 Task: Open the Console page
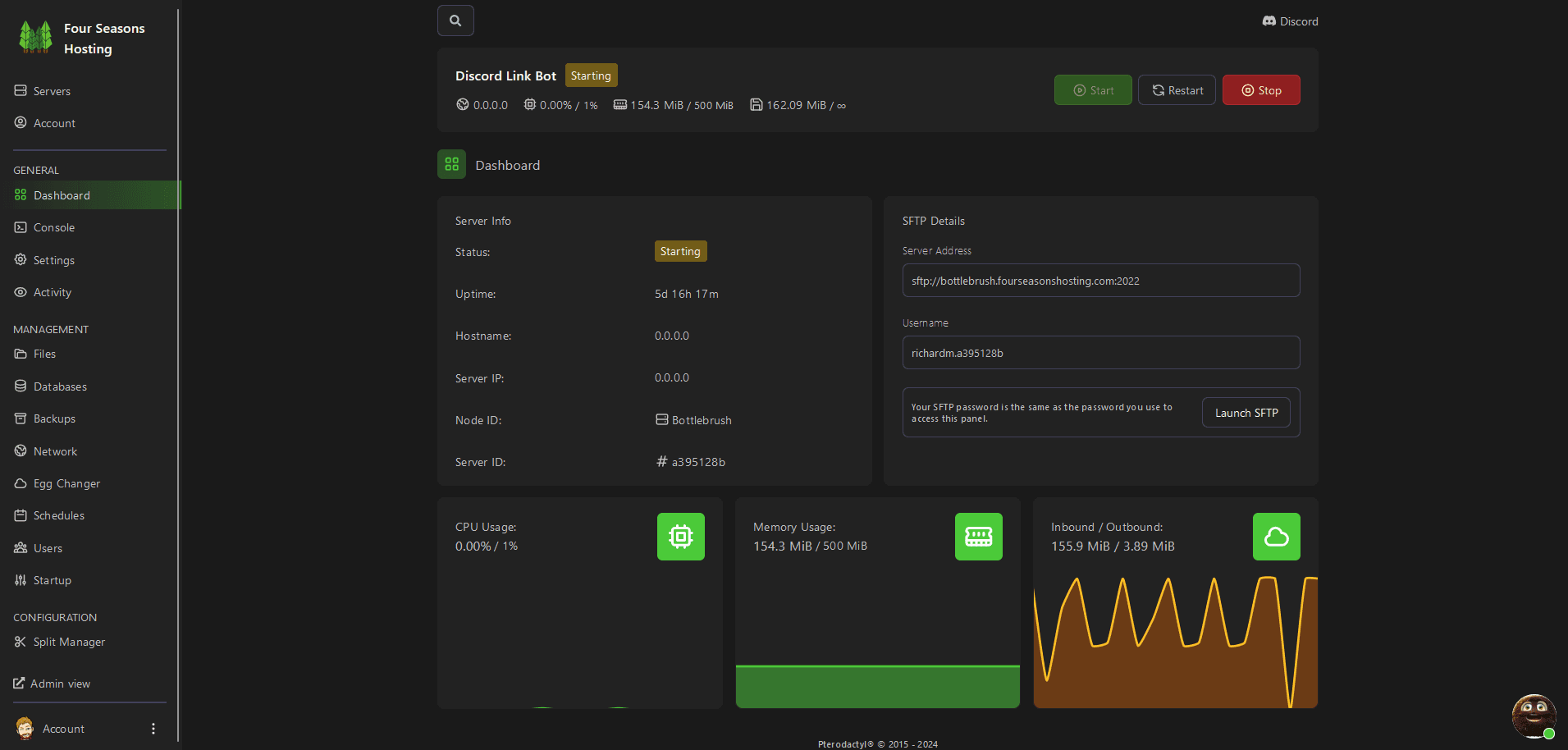[x=90, y=227]
